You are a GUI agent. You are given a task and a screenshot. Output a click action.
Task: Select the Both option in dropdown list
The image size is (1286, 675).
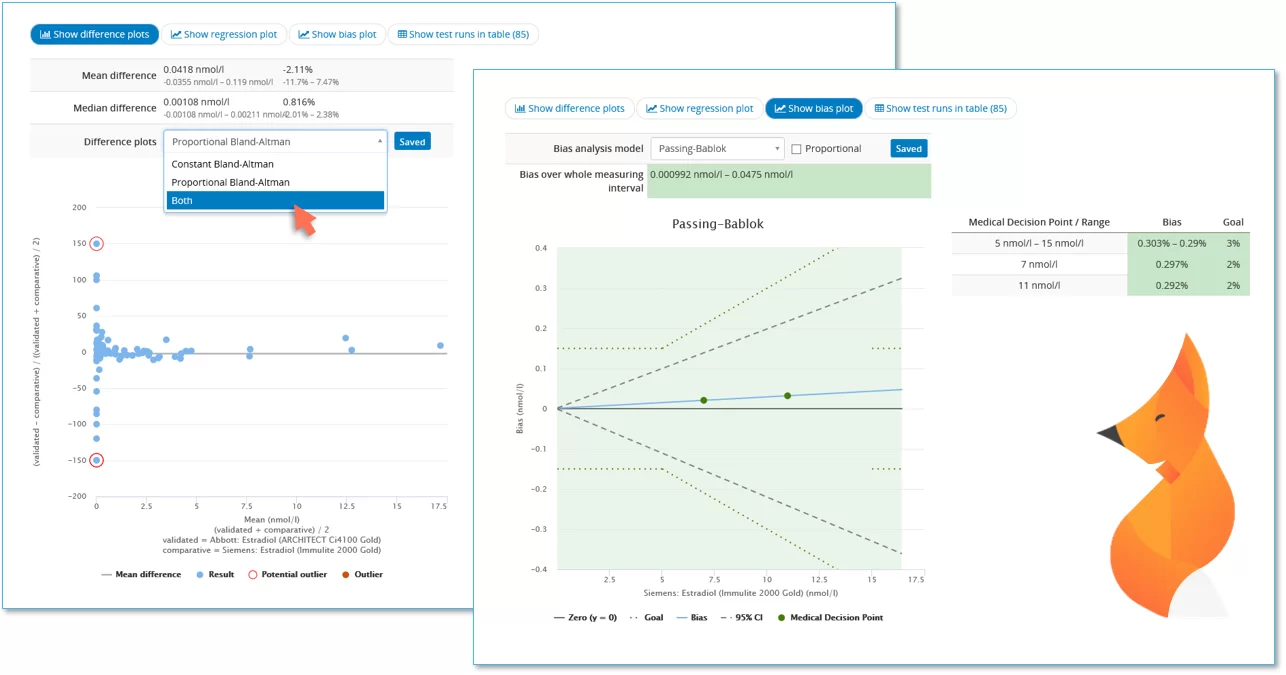tap(275, 201)
